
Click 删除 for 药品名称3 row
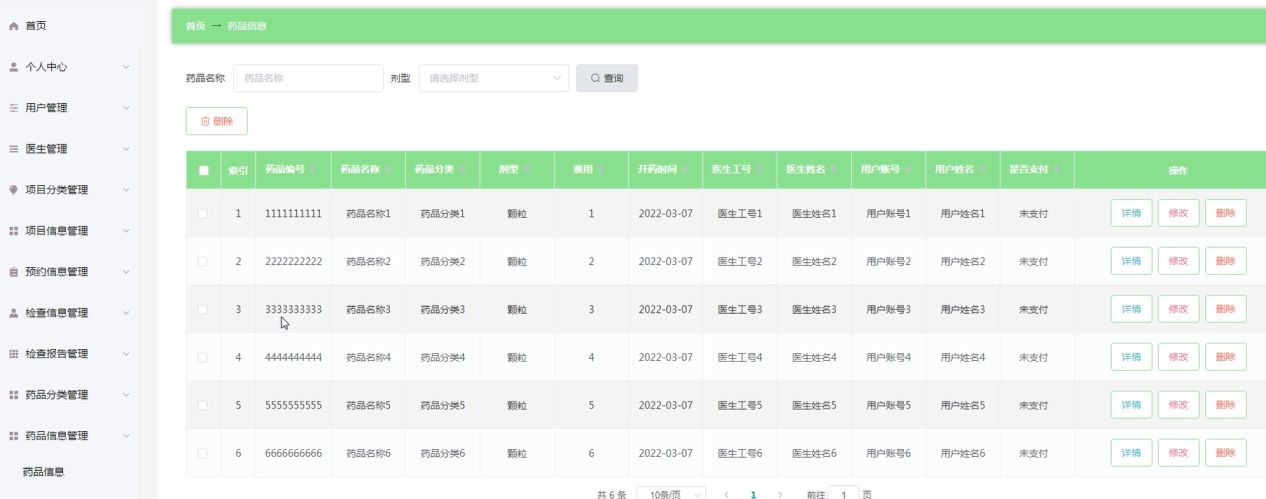coord(1226,309)
